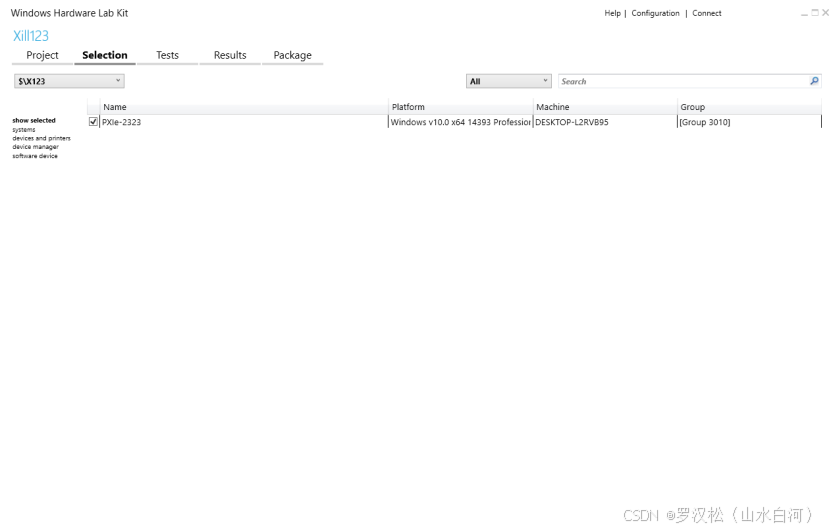Screen dimensions: 831x531
Task: Select the 'systems' view filter
Action: coord(24,129)
